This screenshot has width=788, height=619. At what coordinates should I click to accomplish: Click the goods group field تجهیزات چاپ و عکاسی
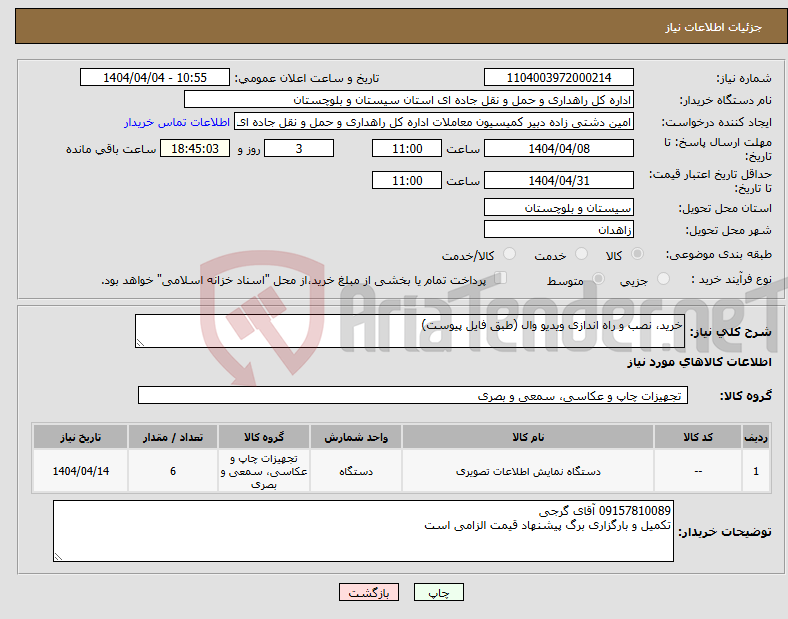click(413, 395)
